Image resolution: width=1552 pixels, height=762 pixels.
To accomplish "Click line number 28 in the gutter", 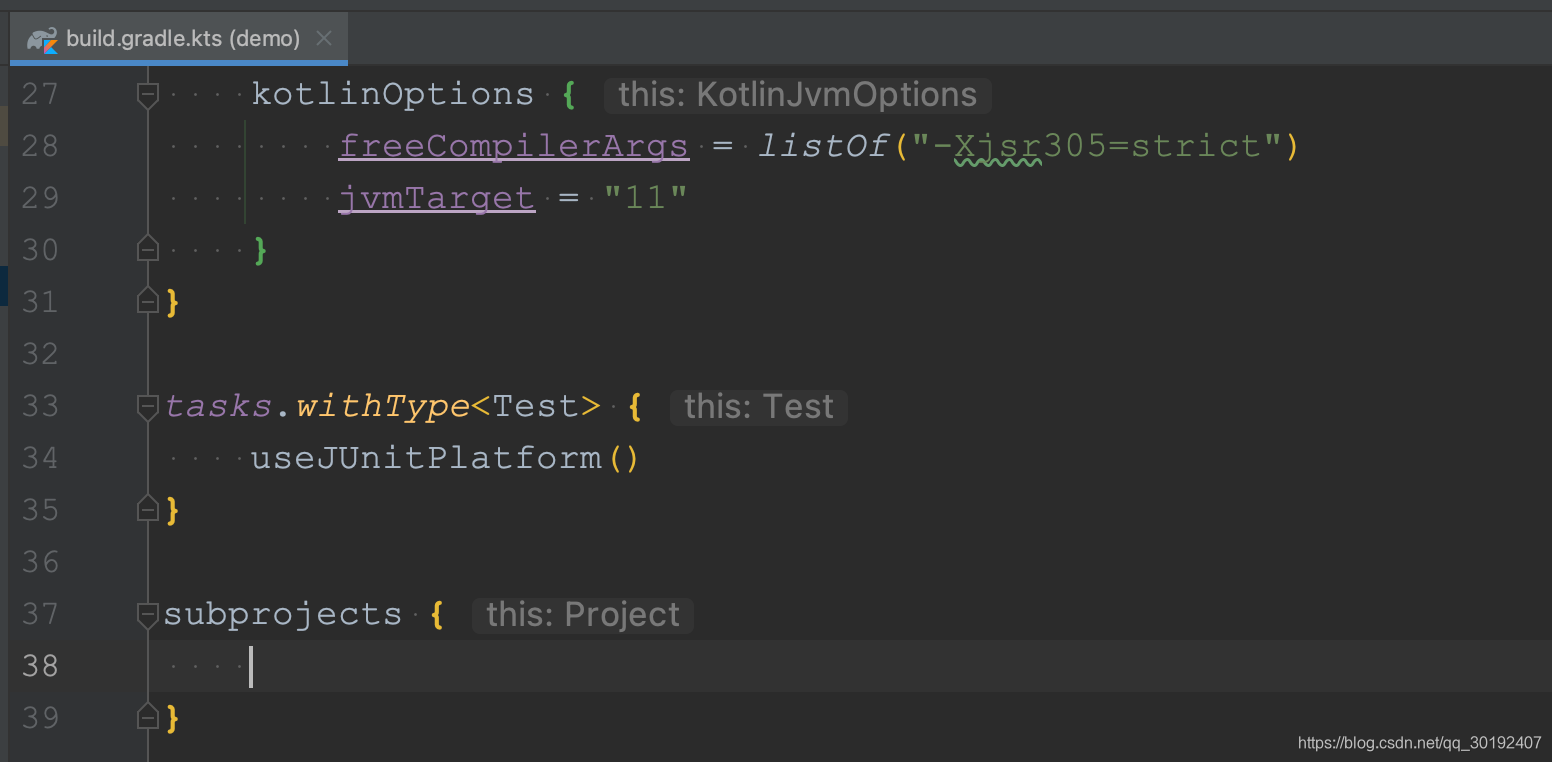I will pyautogui.click(x=40, y=146).
